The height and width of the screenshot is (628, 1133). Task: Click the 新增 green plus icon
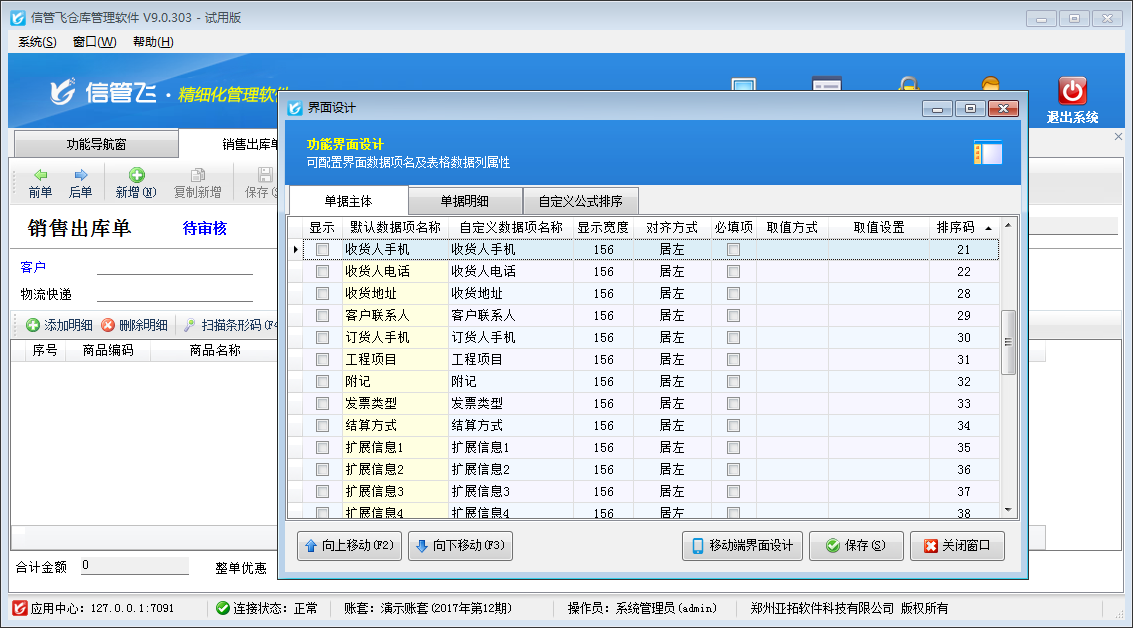136,175
